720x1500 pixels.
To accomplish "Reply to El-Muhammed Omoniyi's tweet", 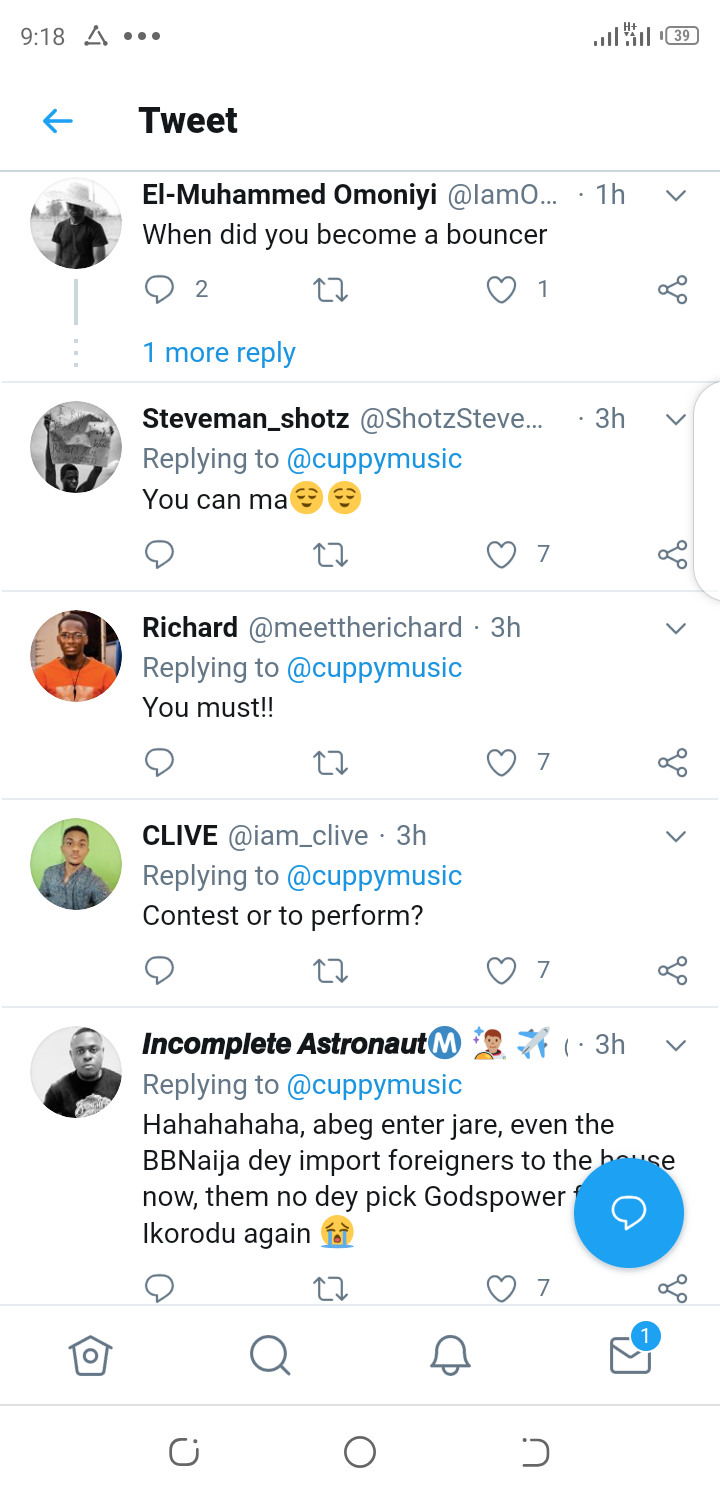I will (160, 290).
